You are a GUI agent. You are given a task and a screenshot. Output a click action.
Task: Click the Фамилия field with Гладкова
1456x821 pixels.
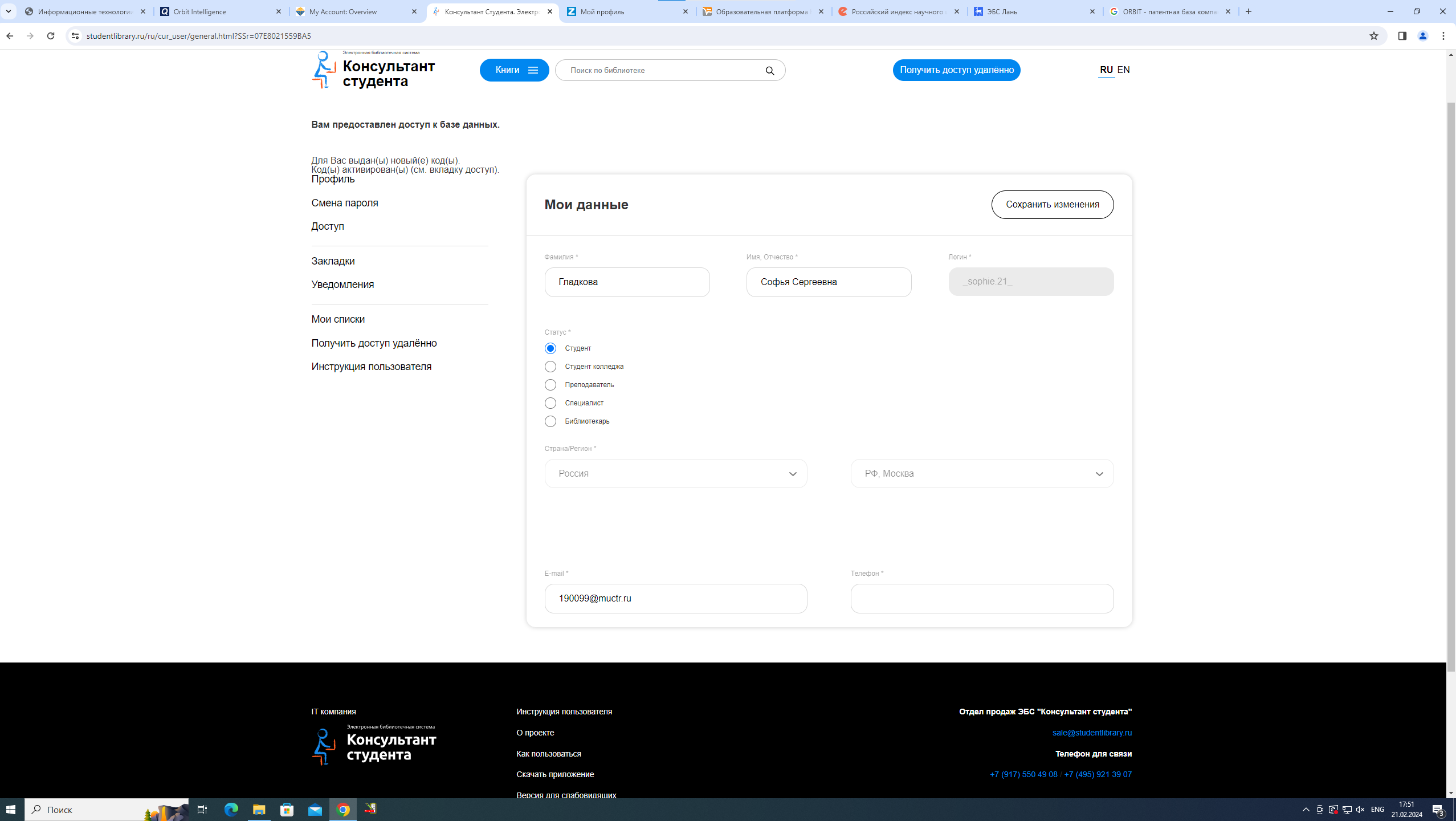click(x=627, y=282)
